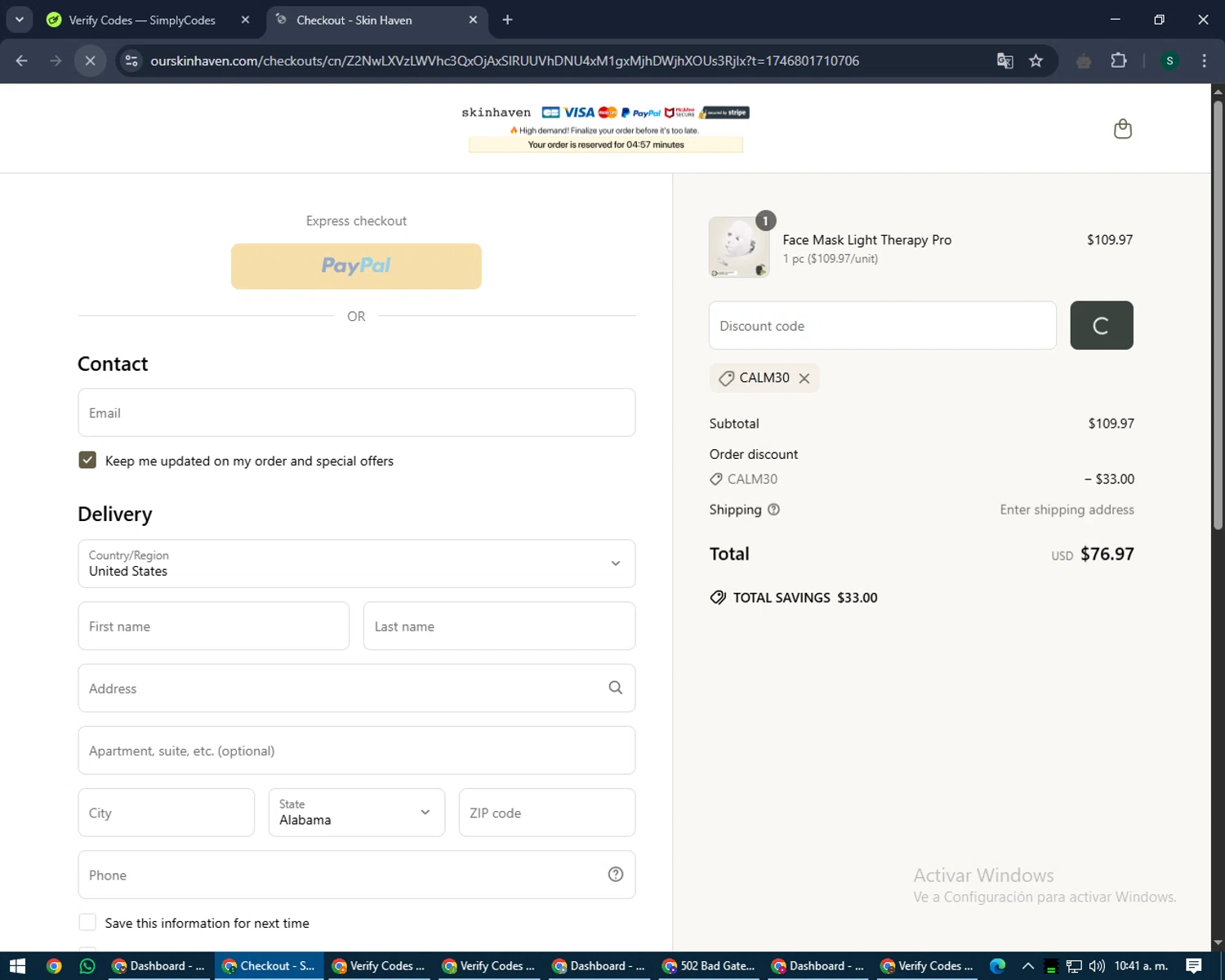Open the taskbar volume control

1097,966
